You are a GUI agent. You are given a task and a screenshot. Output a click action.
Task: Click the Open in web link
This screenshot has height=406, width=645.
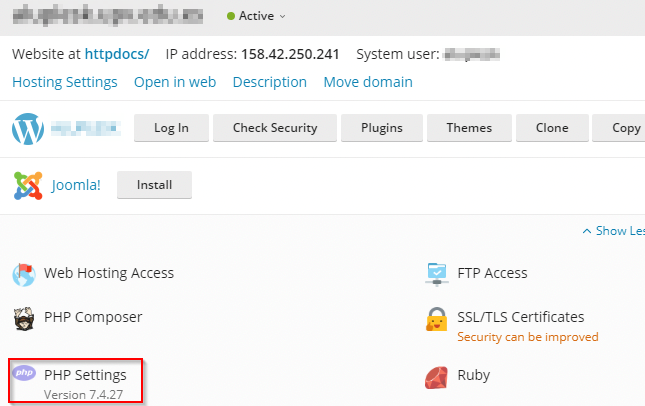click(x=175, y=82)
